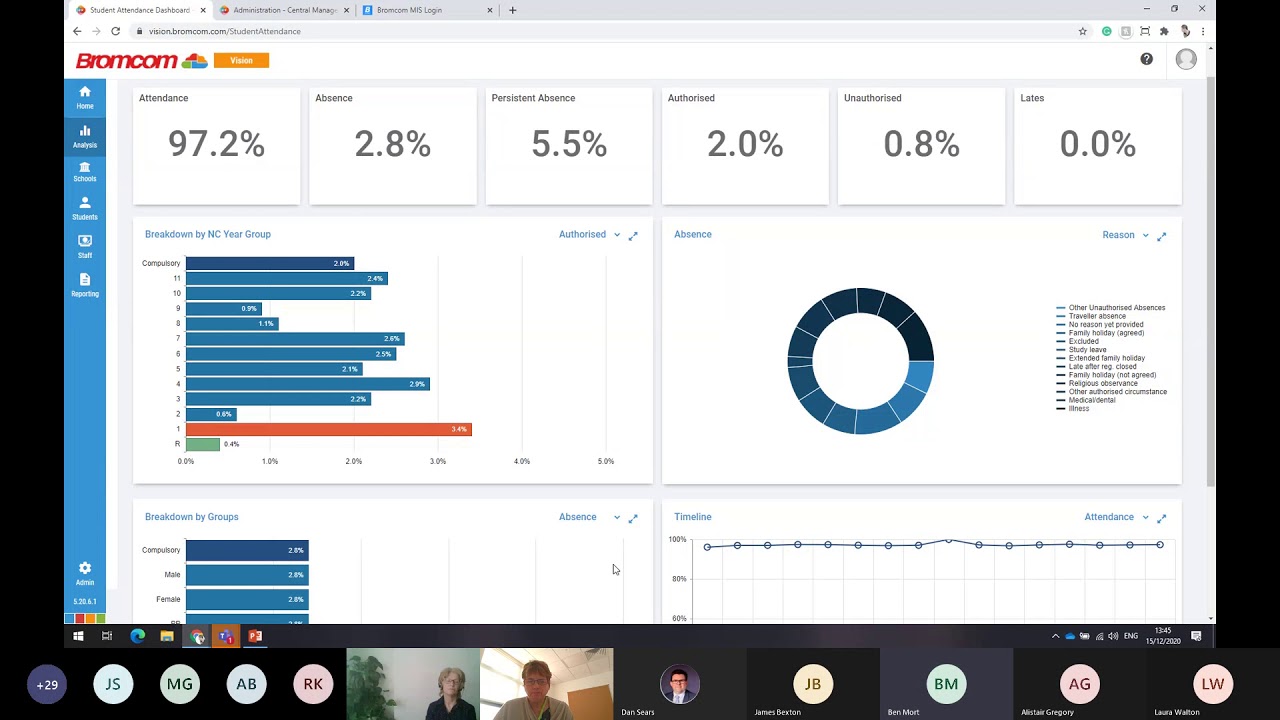Click the Breakdown by Groups title
Viewport: 1280px width, 720px height.
click(x=191, y=517)
